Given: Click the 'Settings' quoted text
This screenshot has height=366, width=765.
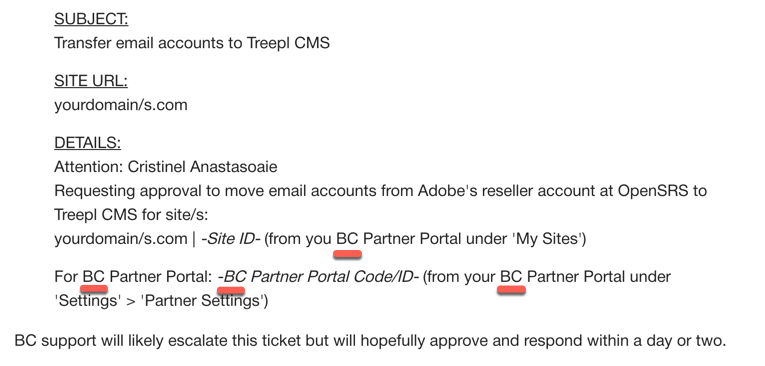Looking at the screenshot, I should pyautogui.click(x=88, y=301).
